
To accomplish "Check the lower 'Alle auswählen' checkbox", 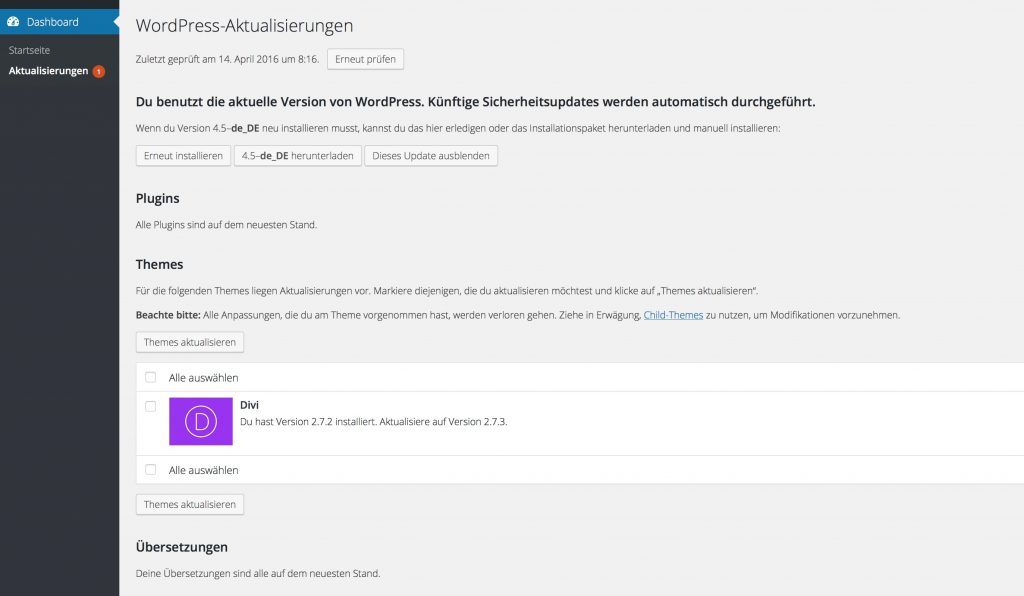I will (151, 469).
